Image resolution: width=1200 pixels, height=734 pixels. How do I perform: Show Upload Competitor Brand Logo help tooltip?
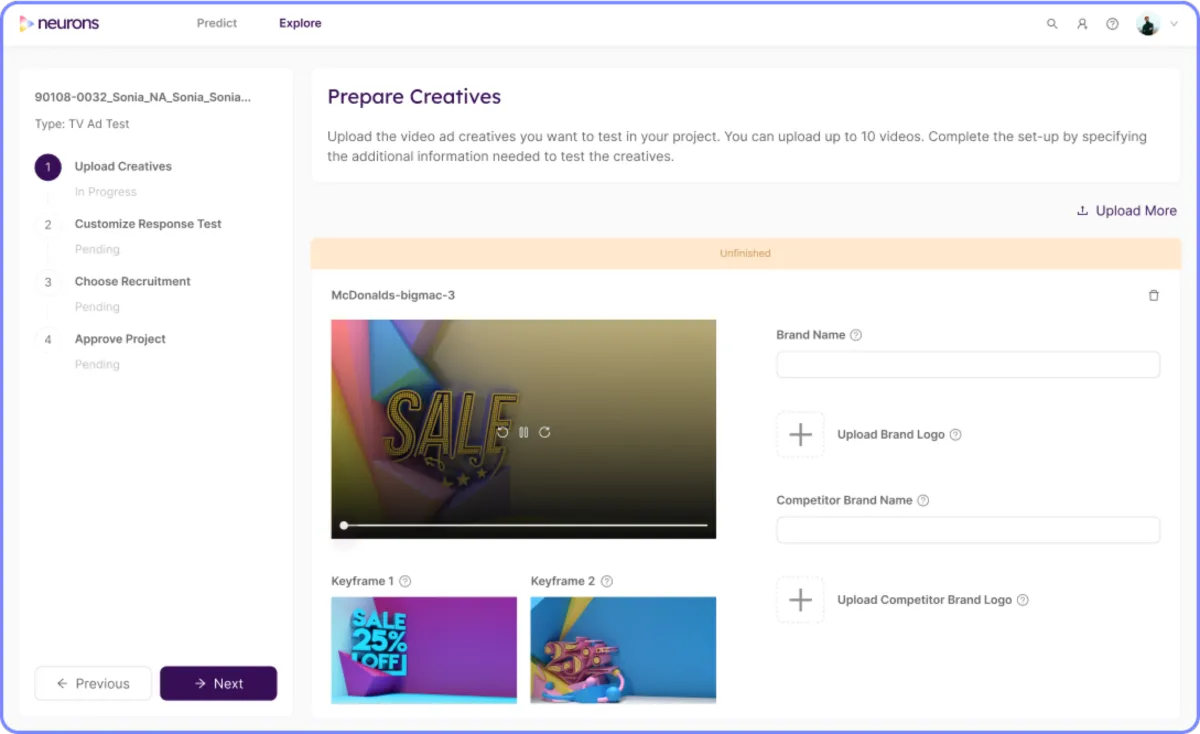point(1023,600)
